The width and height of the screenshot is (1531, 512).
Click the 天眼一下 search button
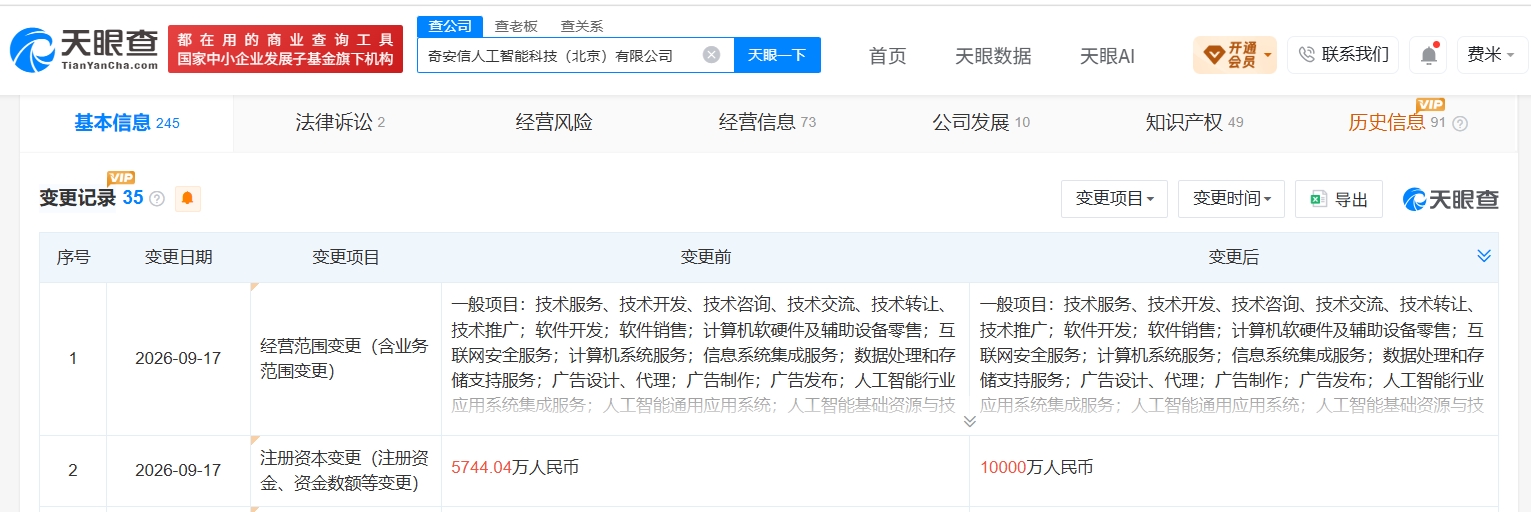[x=777, y=55]
